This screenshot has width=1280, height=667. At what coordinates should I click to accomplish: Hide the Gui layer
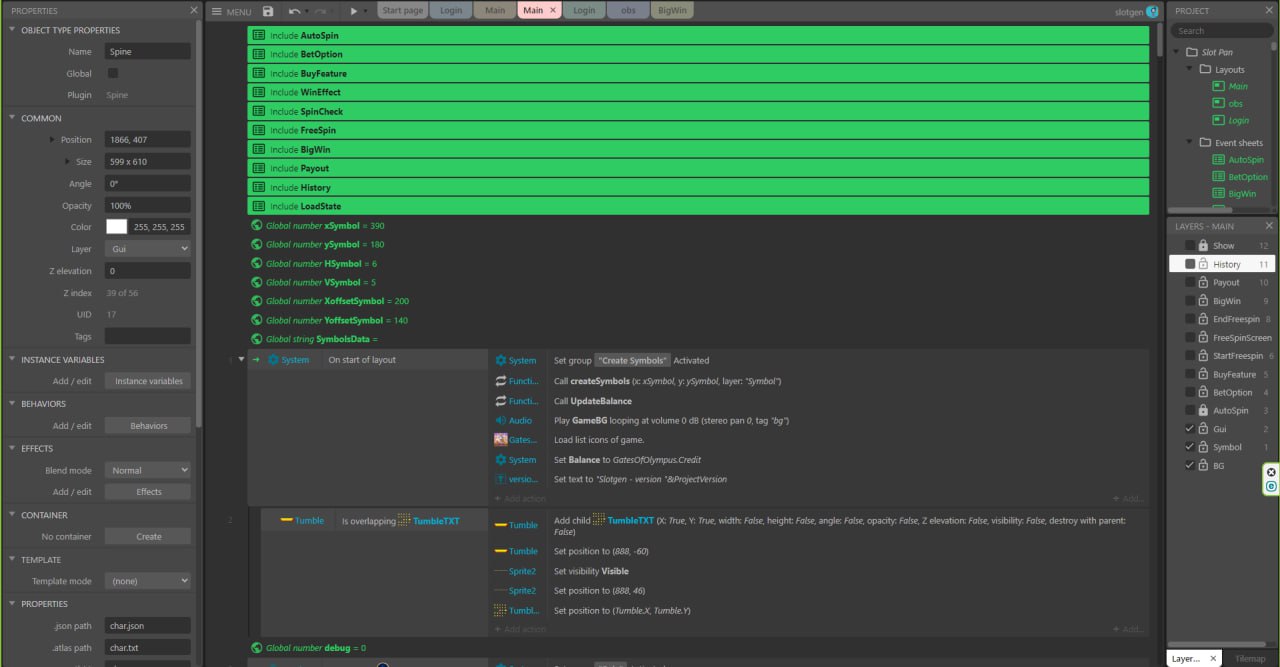pyautogui.click(x=1190, y=429)
